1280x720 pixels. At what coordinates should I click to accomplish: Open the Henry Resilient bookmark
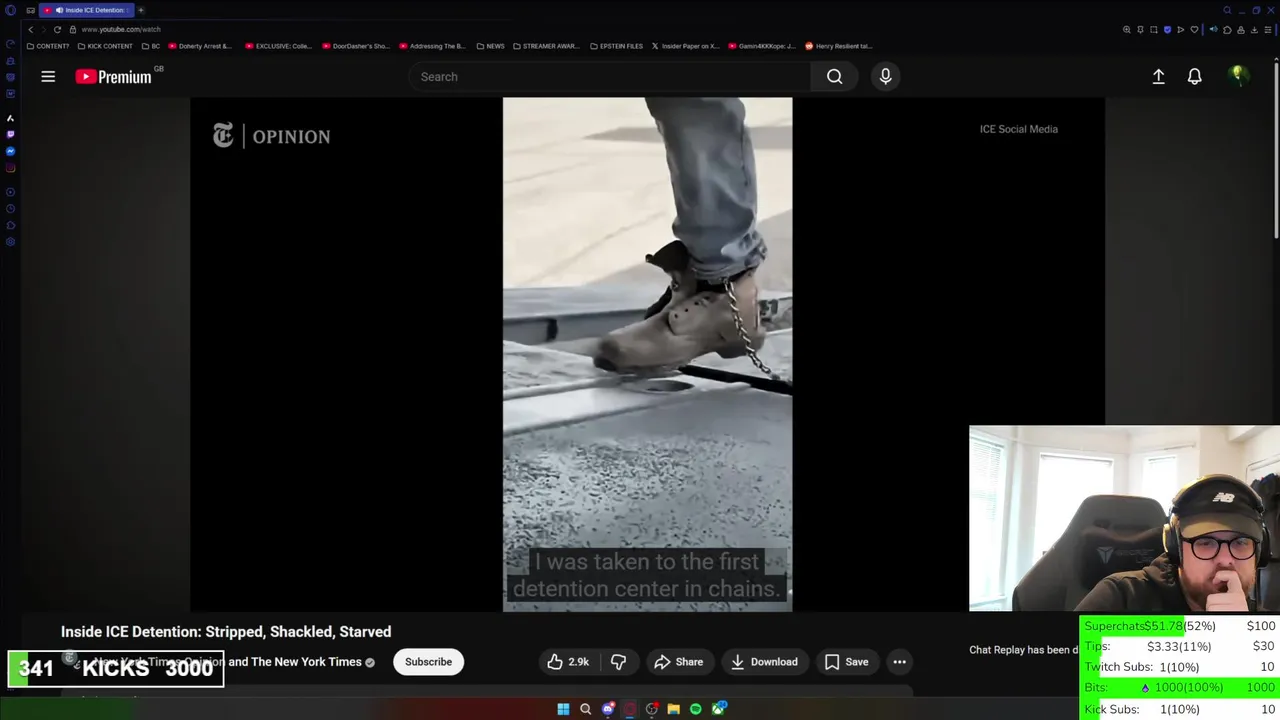838,46
